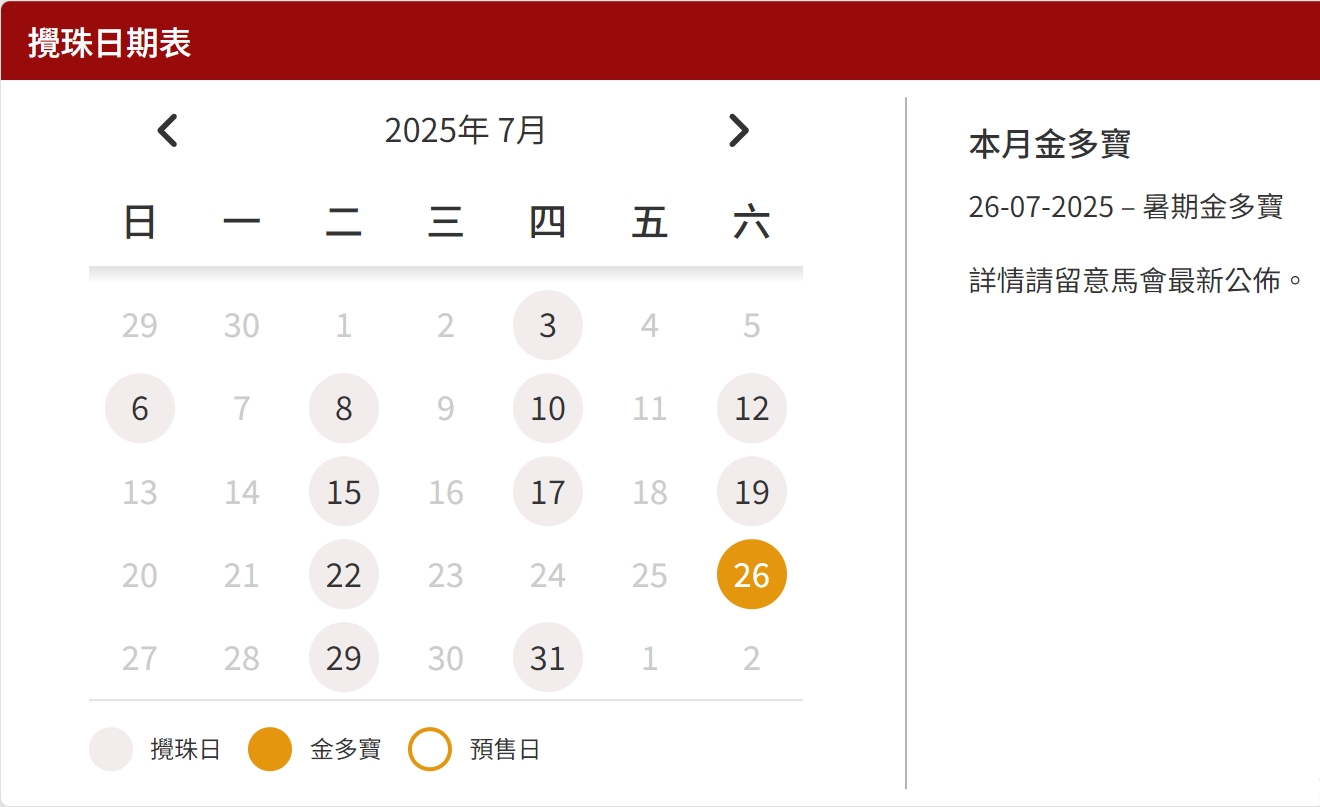Click greyed date 23 in the calendar
1320x807 pixels.
(x=446, y=575)
